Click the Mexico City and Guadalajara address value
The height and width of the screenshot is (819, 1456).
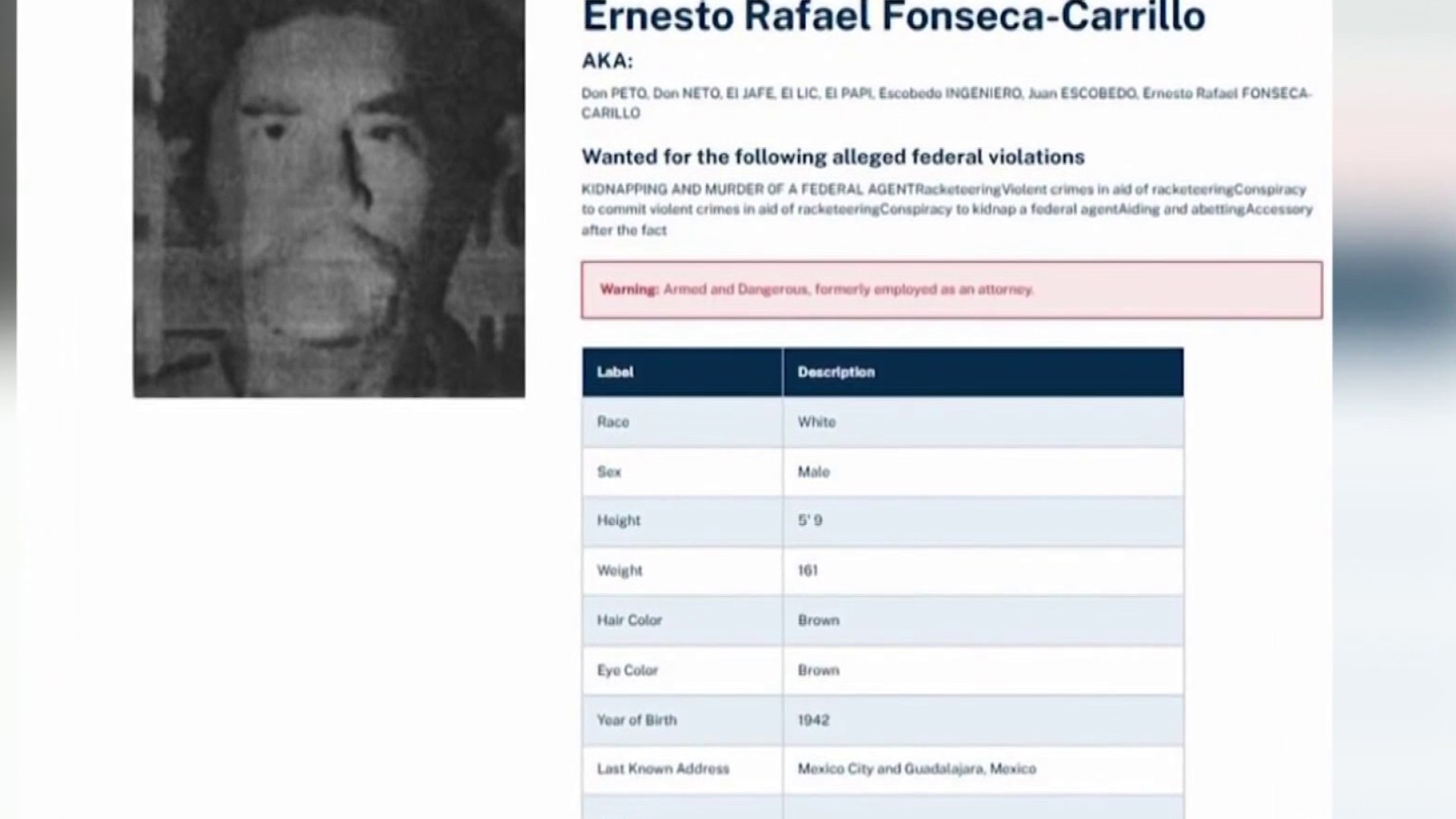click(916, 769)
